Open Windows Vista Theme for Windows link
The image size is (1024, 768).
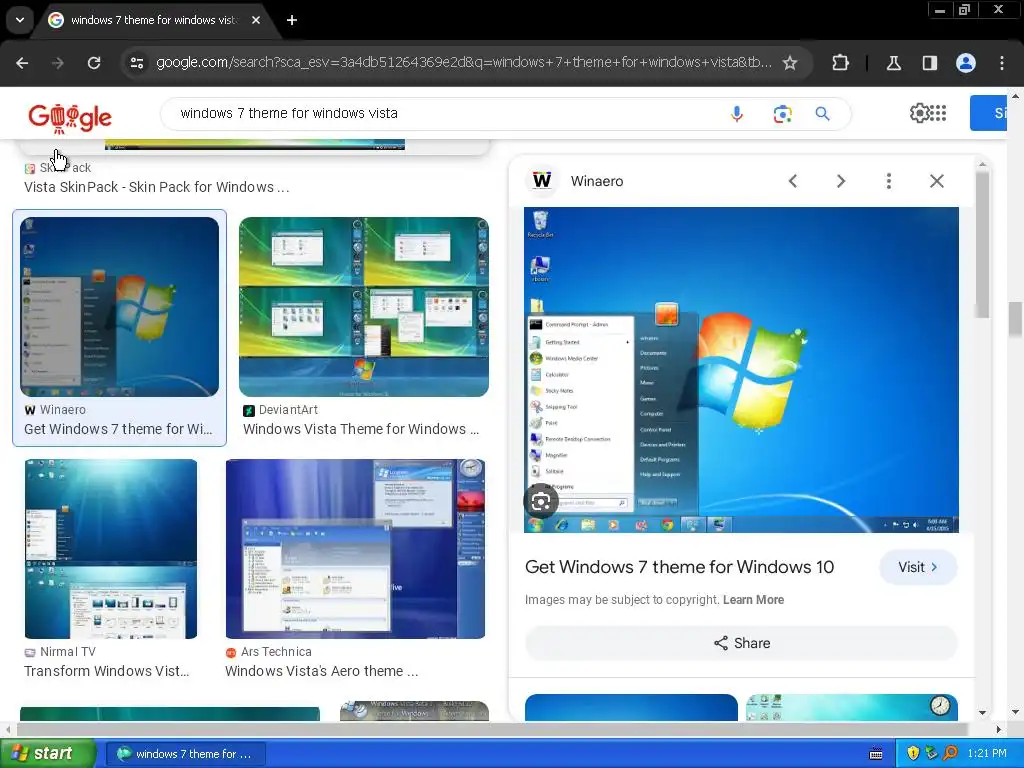(361, 429)
